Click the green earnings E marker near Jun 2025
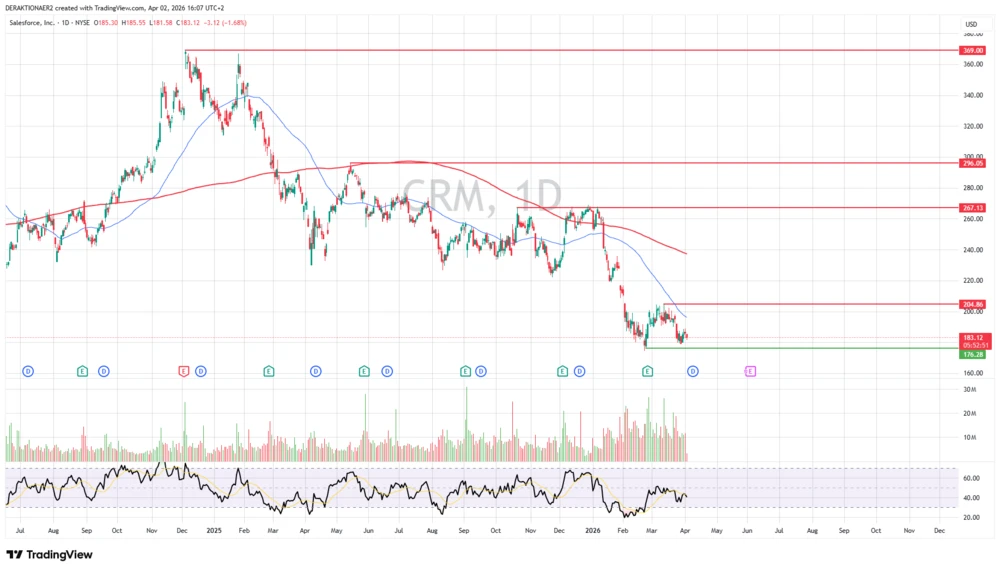 [x=364, y=371]
